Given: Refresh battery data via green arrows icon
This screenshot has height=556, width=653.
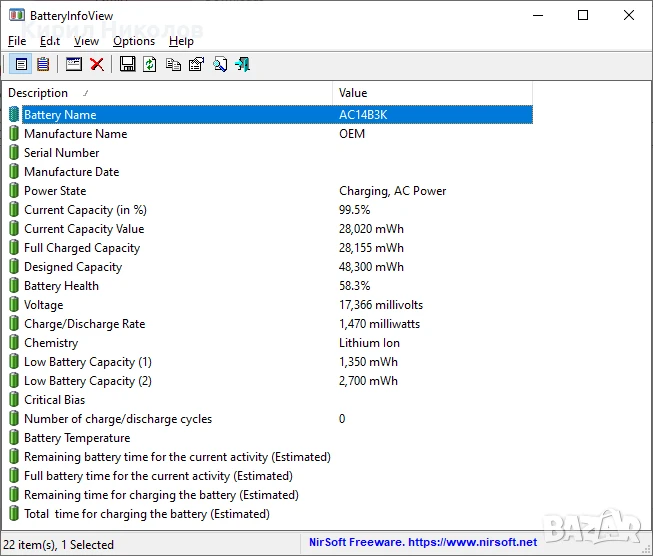Looking at the screenshot, I should click(150, 65).
